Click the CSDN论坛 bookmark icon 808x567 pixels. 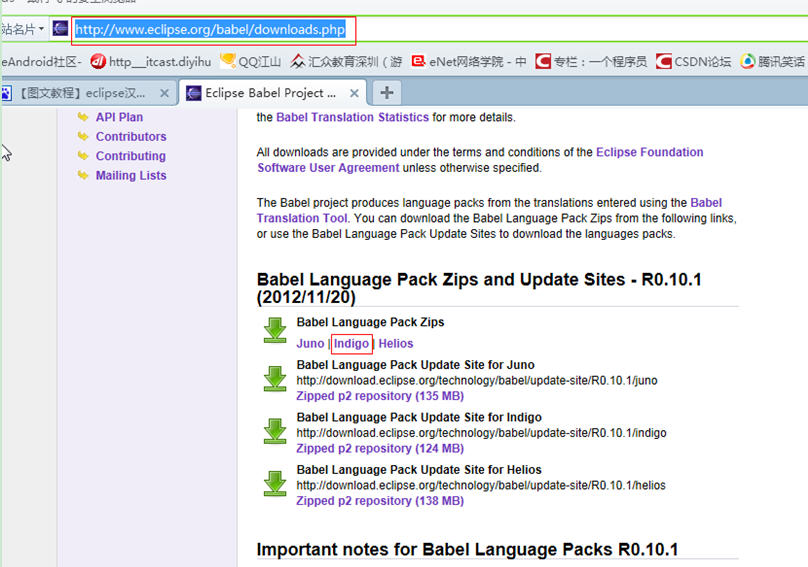(x=664, y=61)
